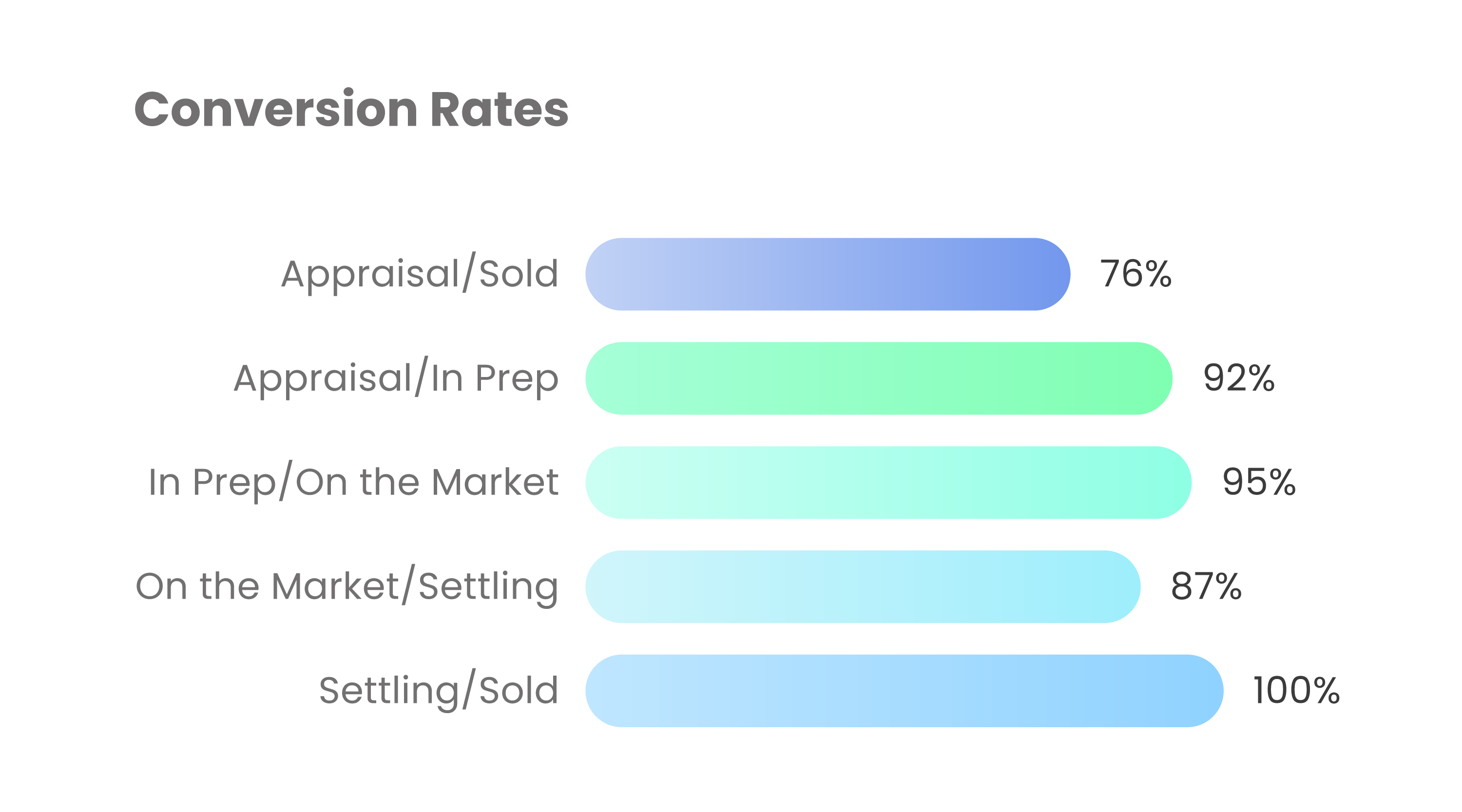Image resolution: width=1462 pixels, height=812 pixels.
Task: Click the 92% value label
Action: [x=1239, y=378]
